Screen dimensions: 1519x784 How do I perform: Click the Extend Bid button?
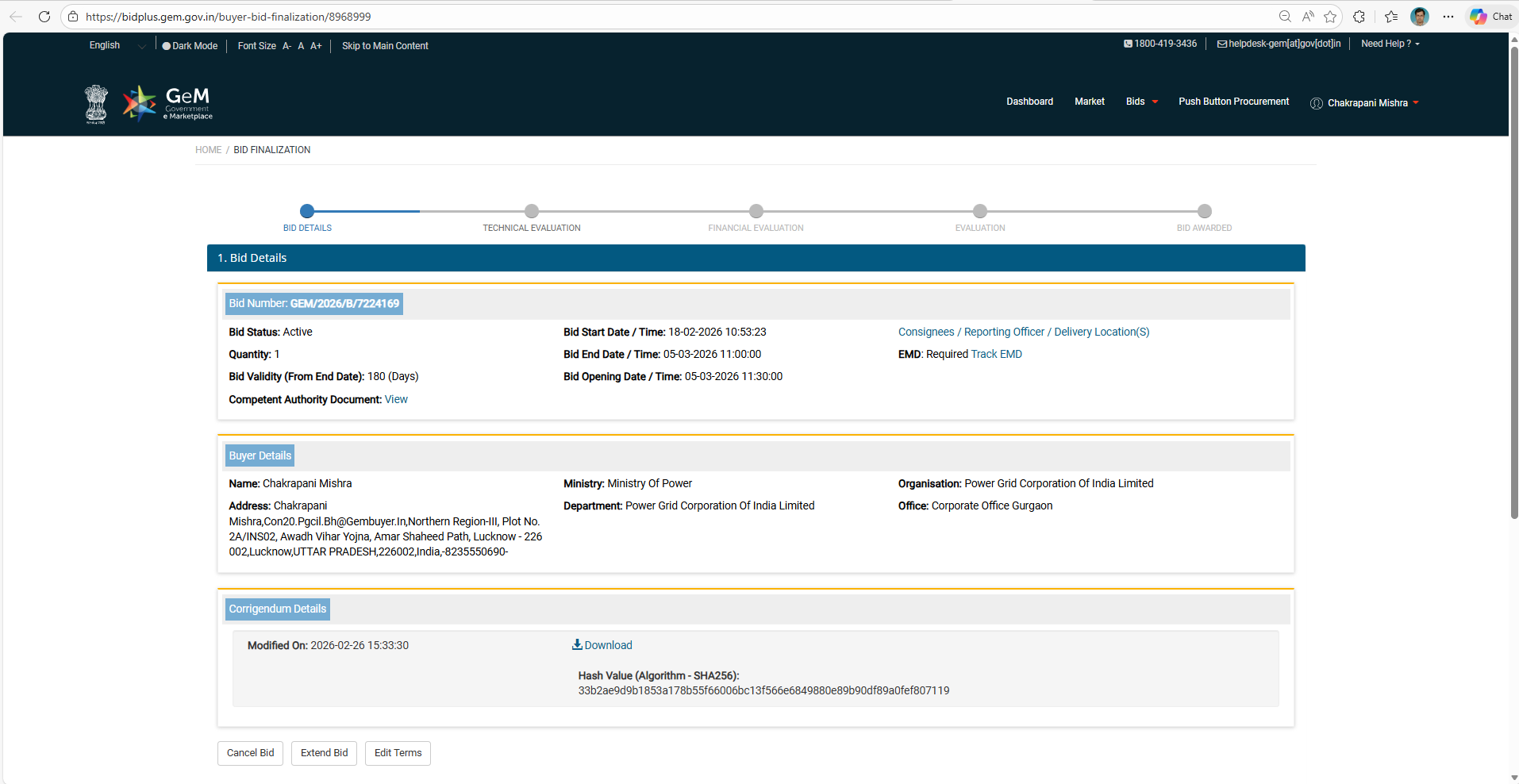pos(324,753)
